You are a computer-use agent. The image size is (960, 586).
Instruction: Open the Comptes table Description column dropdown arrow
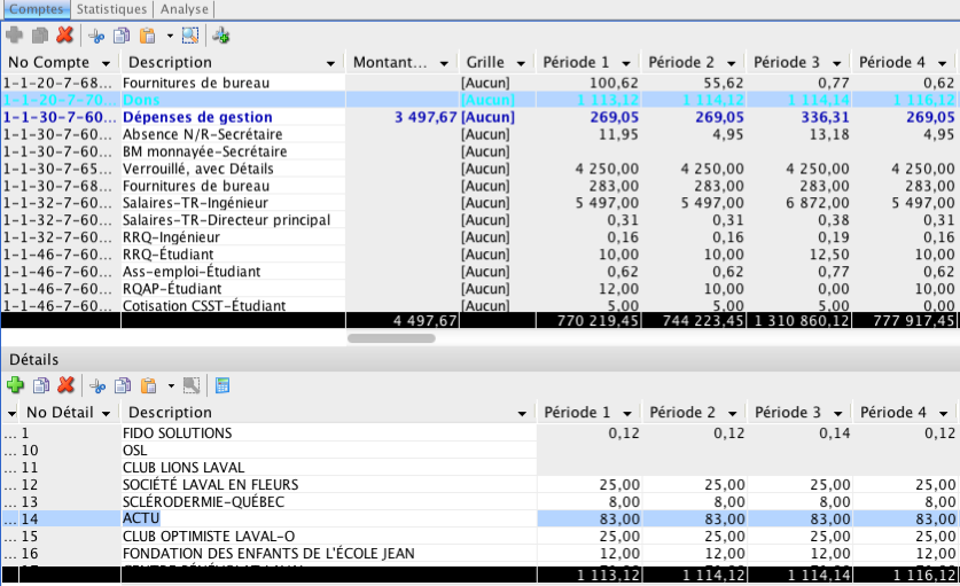[331, 64]
